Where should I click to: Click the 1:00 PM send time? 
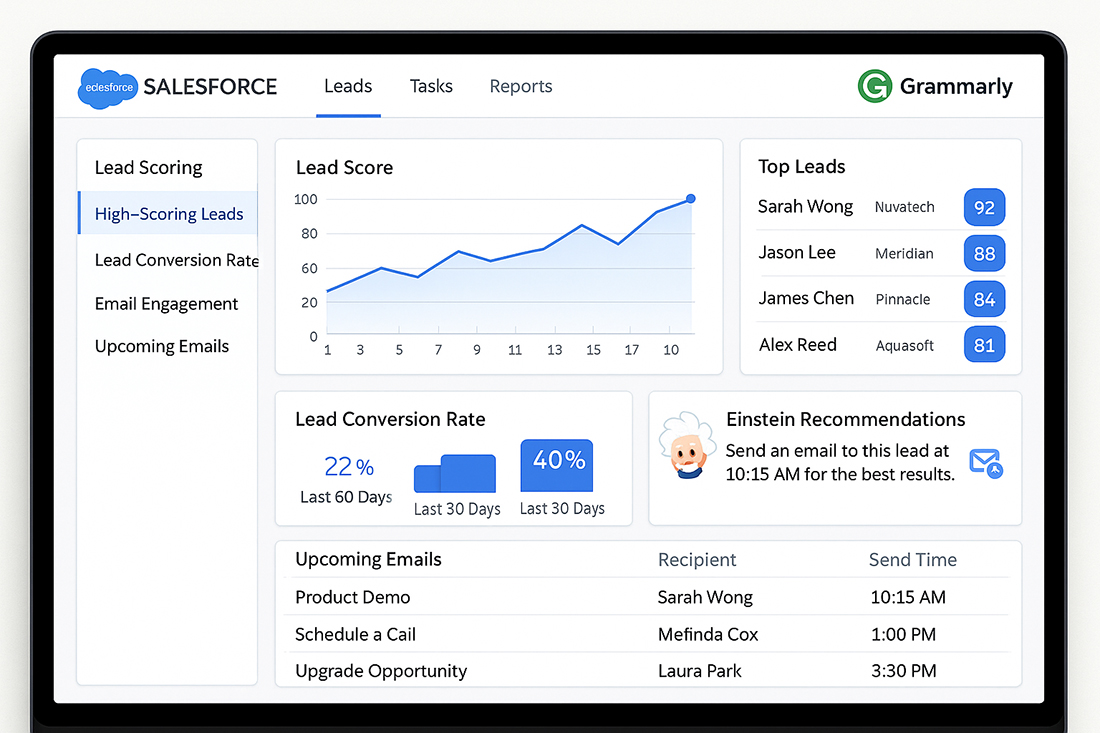pyautogui.click(x=903, y=634)
